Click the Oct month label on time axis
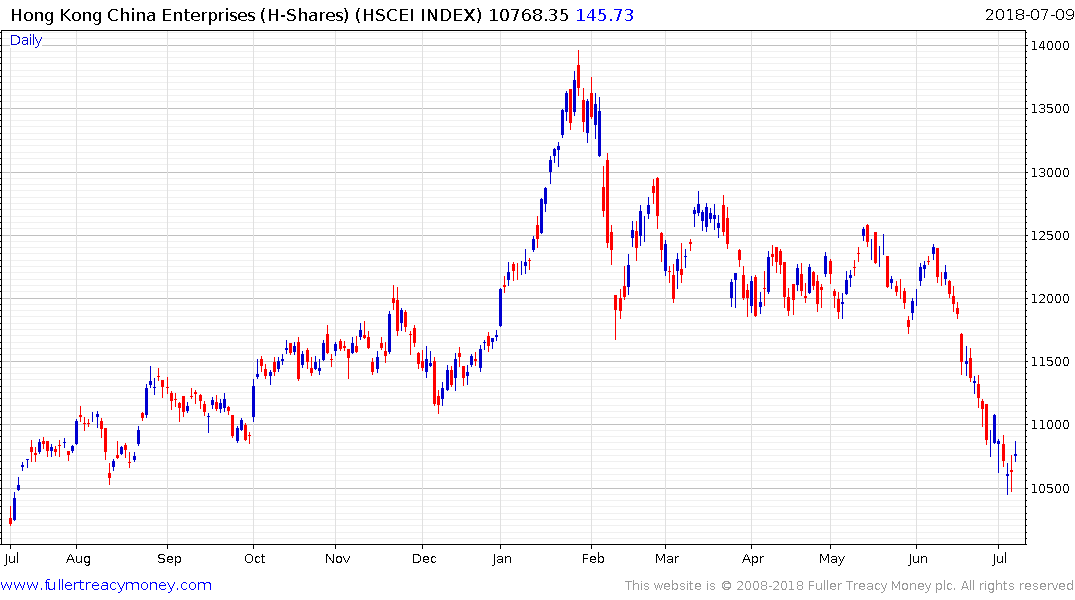 pos(254,559)
